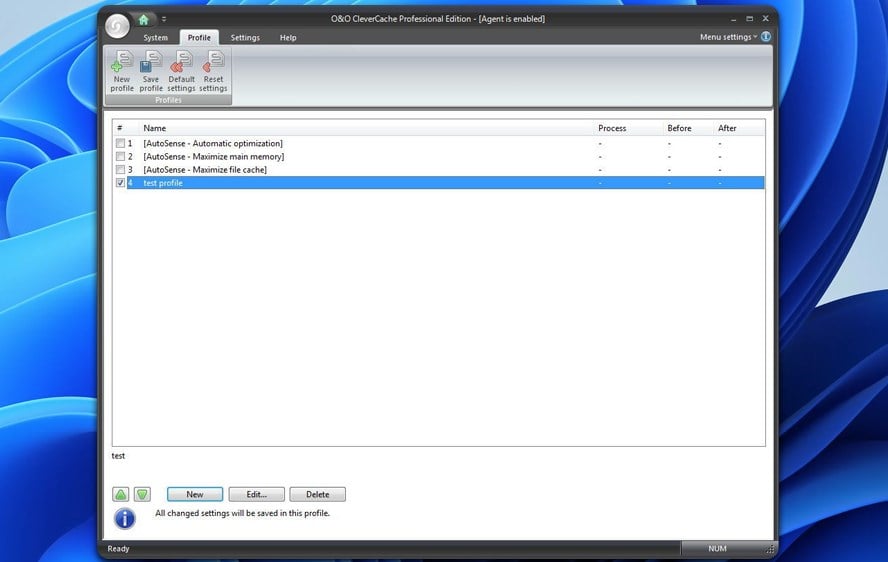Click the profile description text 'test'
Viewport: 888px width, 562px height.
(x=118, y=455)
